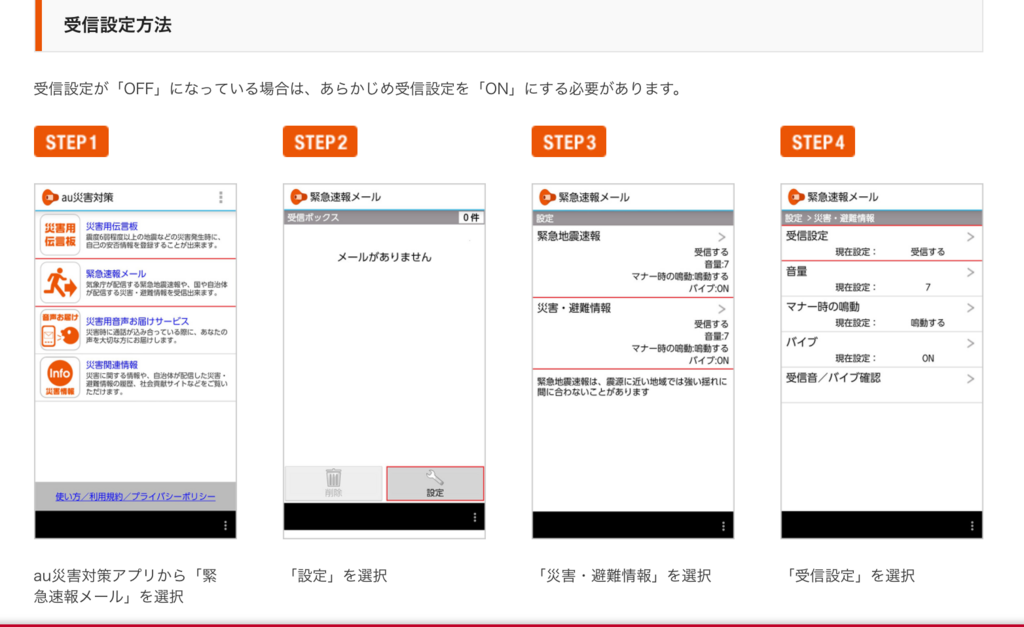Open the 災害用音声お届けサービス link
Image resolution: width=1024 pixels, height=627 pixels.
(x=137, y=321)
